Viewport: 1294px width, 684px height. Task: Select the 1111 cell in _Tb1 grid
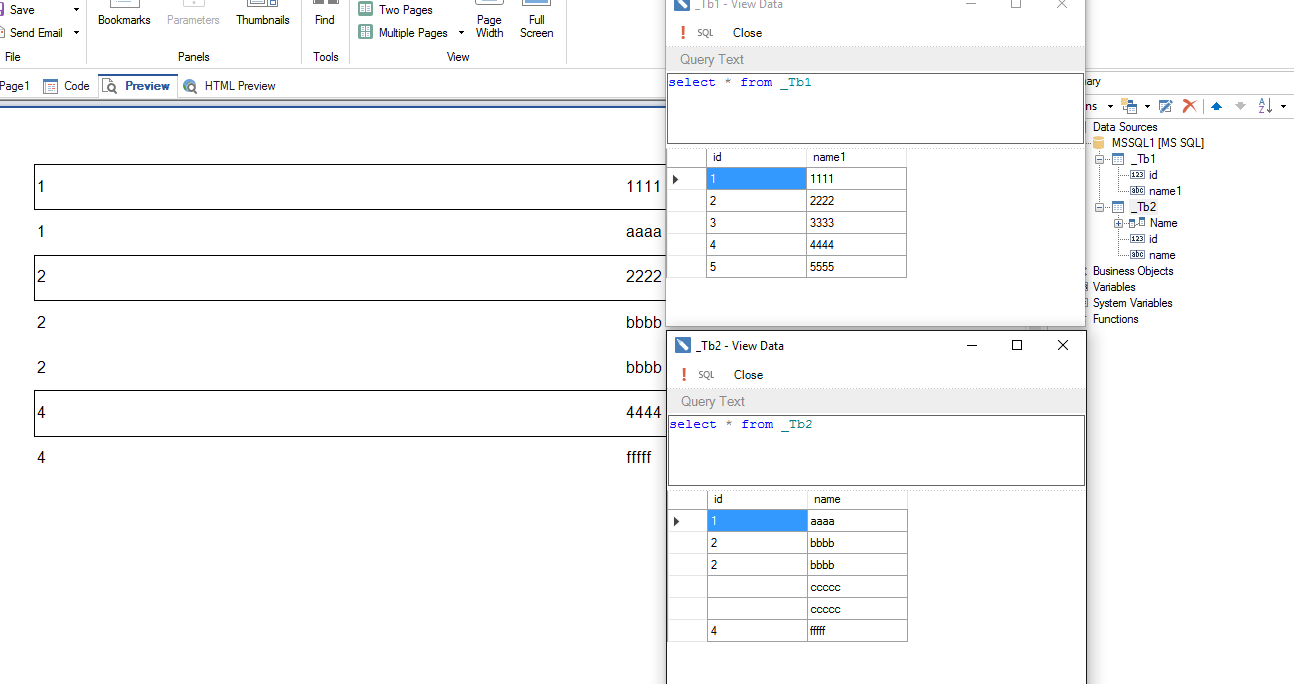point(856,179)
